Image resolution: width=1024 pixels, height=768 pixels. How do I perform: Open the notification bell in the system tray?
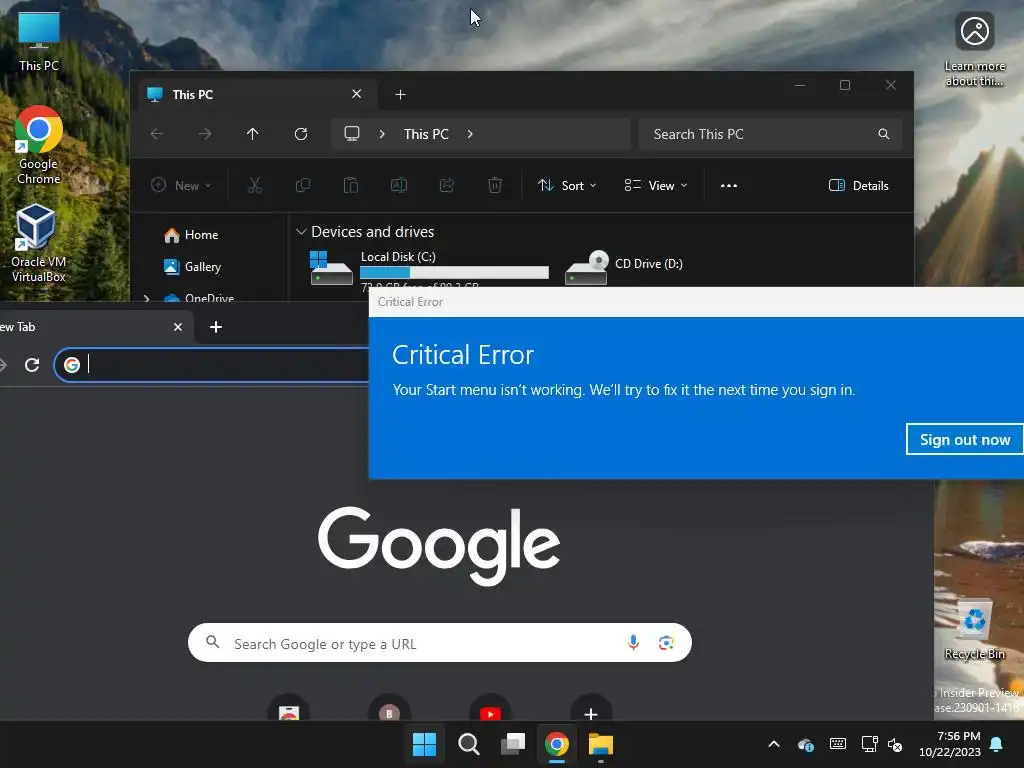[997, 744]
